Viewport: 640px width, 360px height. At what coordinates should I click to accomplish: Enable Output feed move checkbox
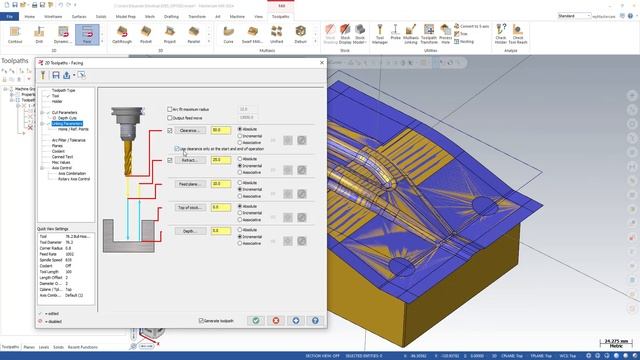click(170, 118)
